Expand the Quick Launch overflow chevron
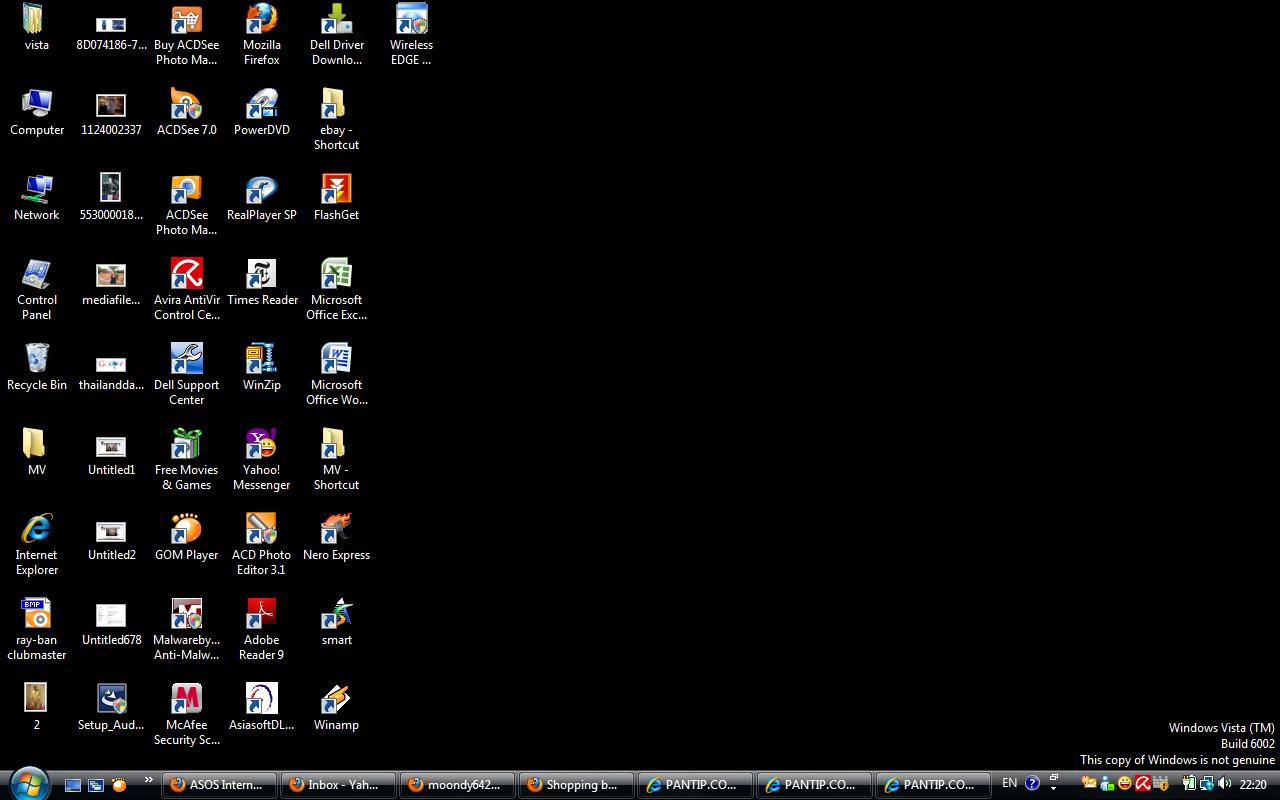Screen dimensions: 1280x800 point(149,780)
